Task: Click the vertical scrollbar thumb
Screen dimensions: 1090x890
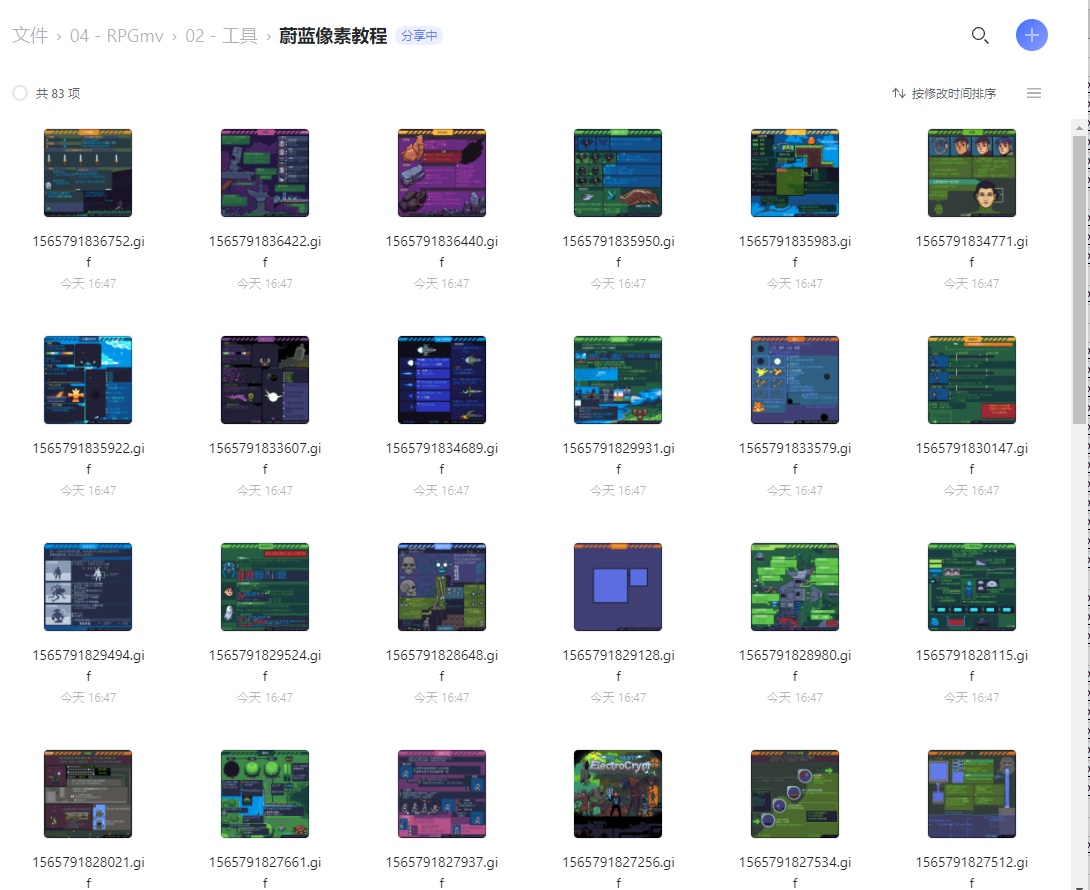Action: click(x=1079, y=278)
